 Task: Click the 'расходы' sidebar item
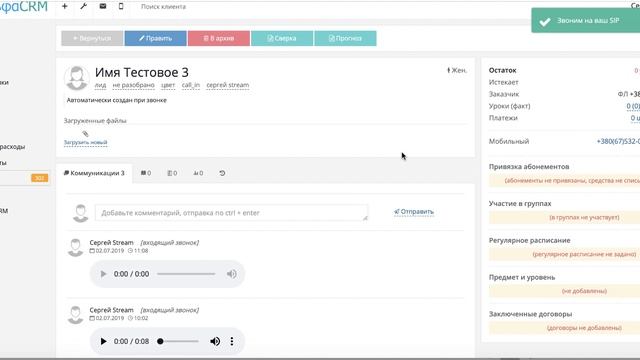tap(12, 147)
